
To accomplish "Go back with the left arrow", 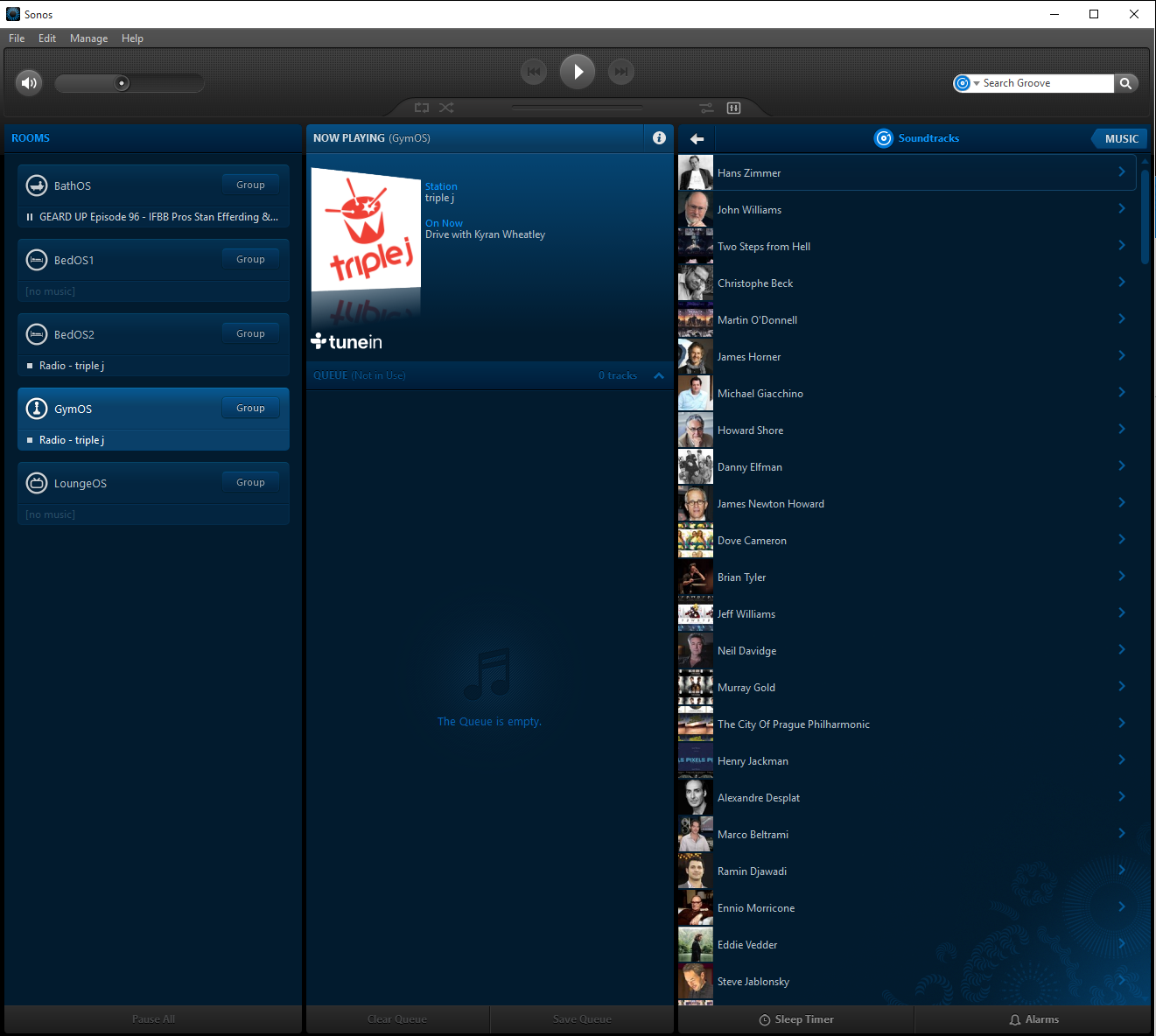I will [x=697, y=138].
